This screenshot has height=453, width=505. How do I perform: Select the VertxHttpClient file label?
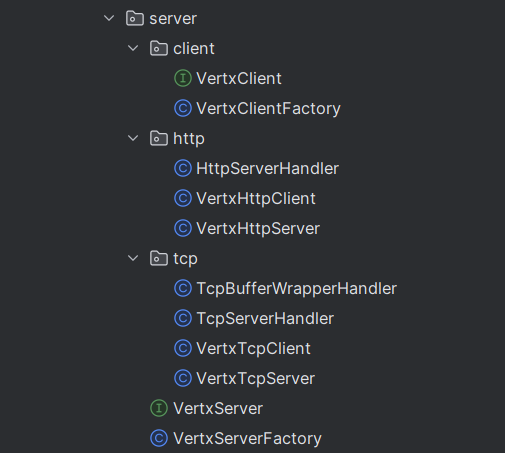pyautogui.click(x=256, y=199)
